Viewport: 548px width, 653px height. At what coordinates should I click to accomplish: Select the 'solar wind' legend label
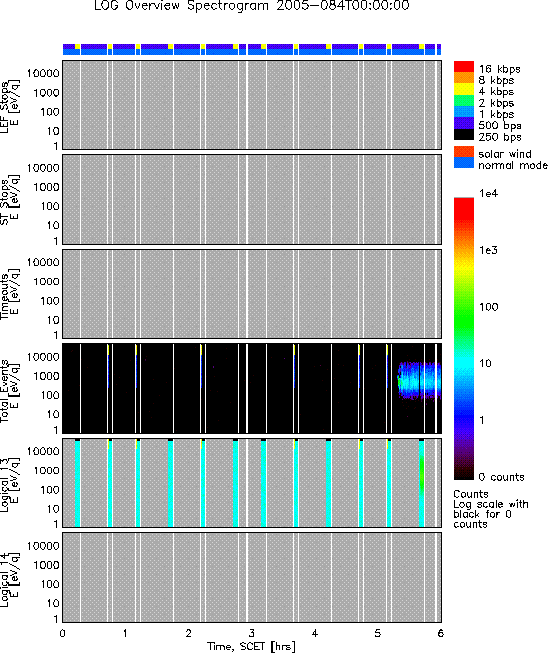click(x=505, y=154)
